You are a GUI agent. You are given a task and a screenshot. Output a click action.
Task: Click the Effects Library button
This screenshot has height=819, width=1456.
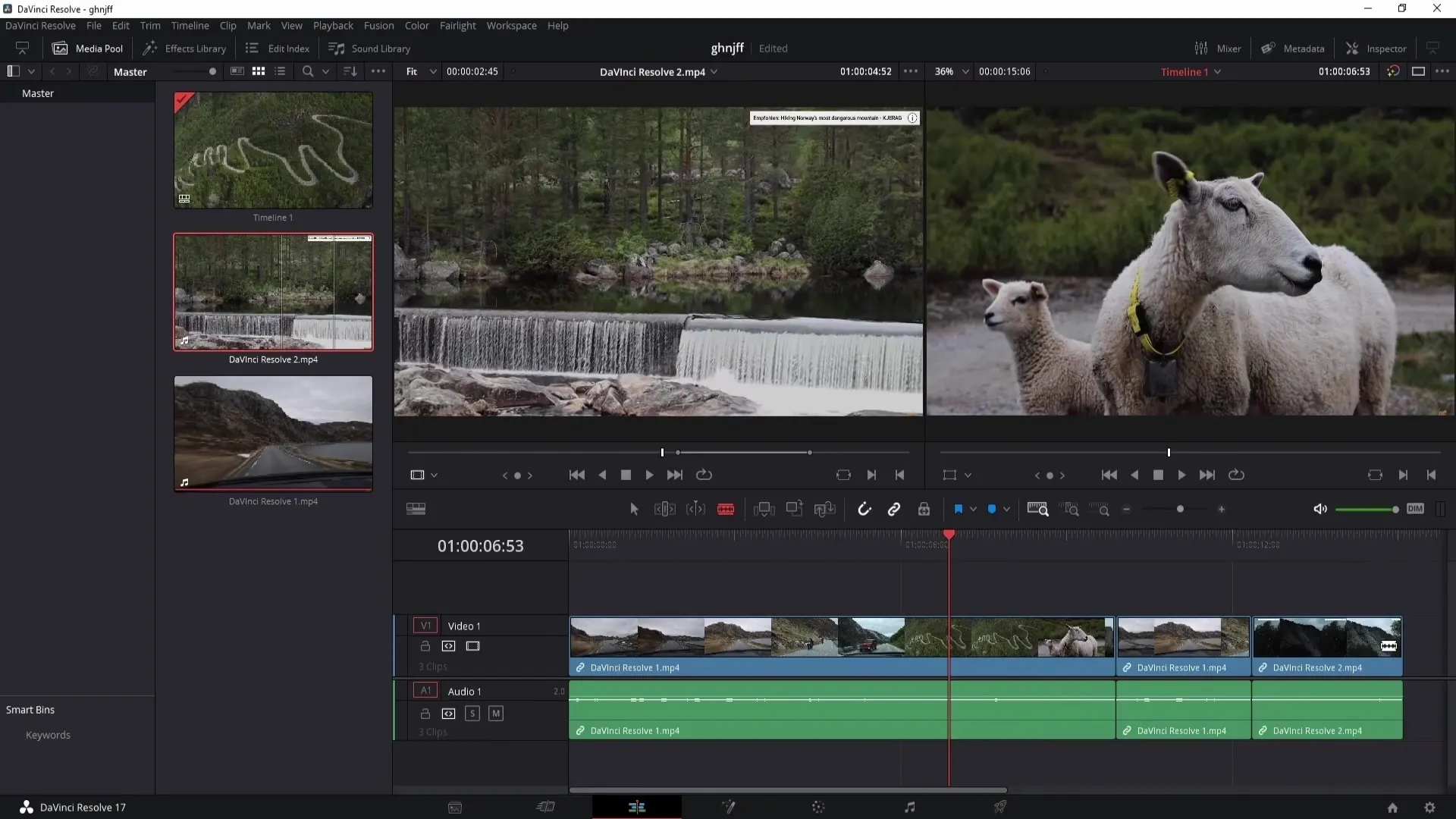[185, 48]
